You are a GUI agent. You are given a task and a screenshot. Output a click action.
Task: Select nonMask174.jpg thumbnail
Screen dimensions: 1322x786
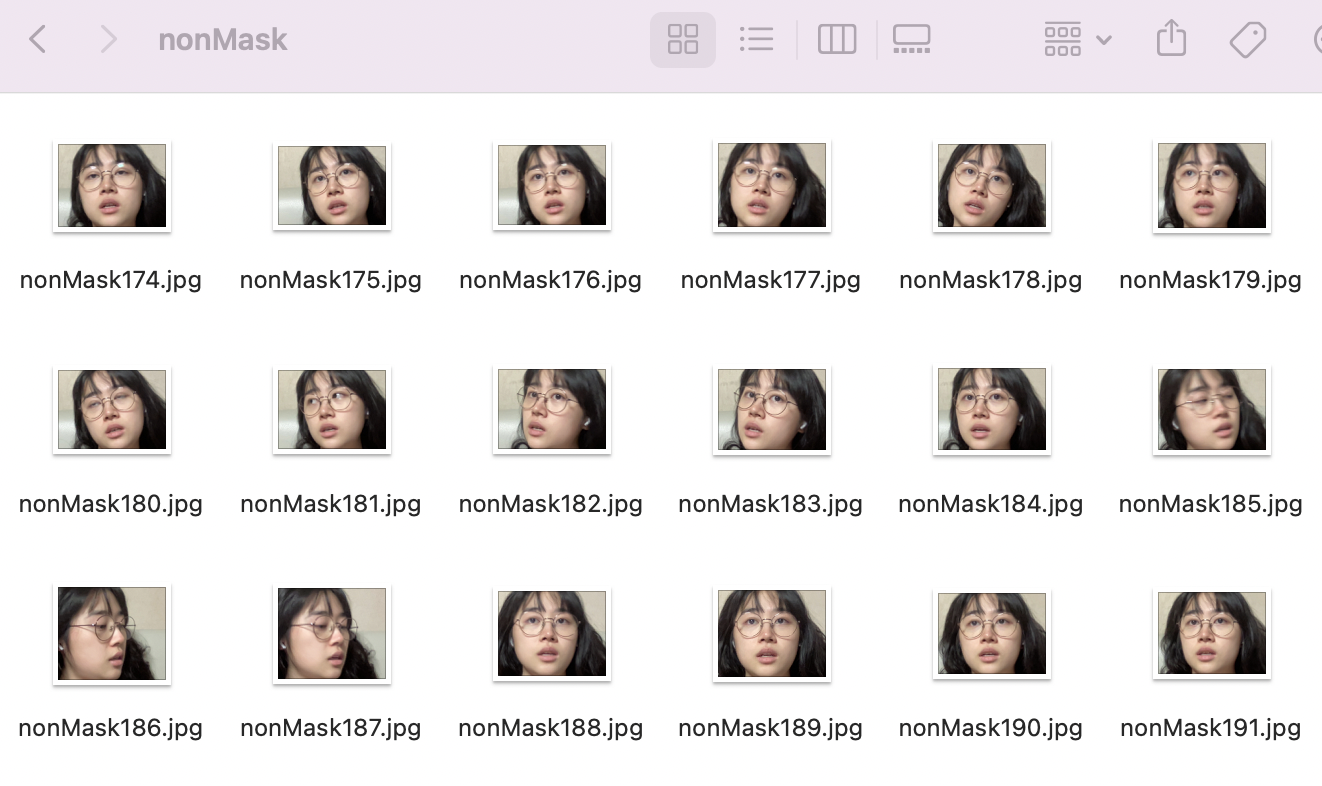112,186
